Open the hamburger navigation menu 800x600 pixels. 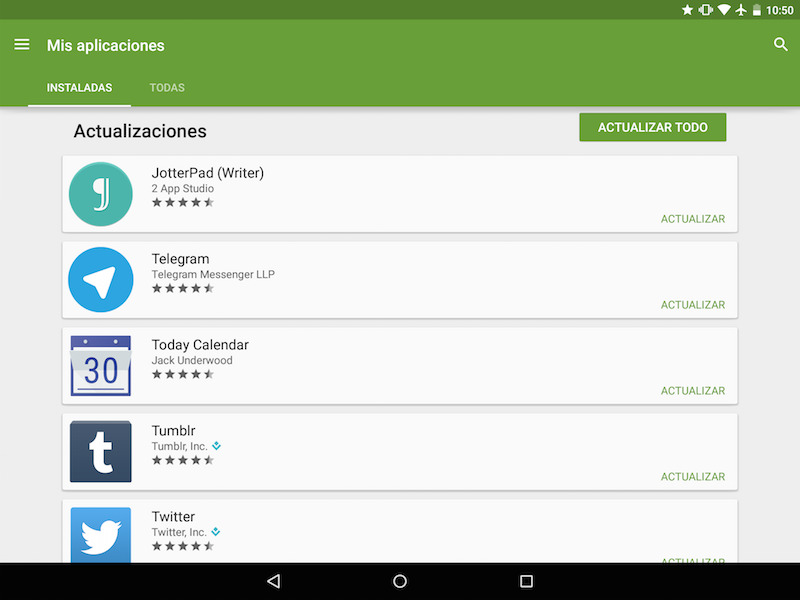(22, 45)
